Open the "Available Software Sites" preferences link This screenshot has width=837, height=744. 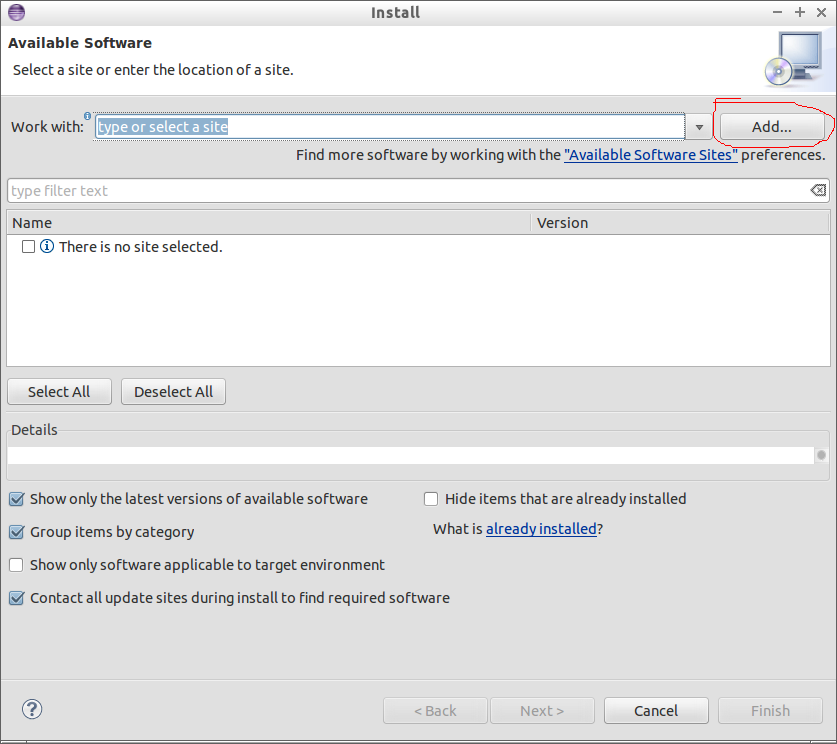tap(650, 155)
